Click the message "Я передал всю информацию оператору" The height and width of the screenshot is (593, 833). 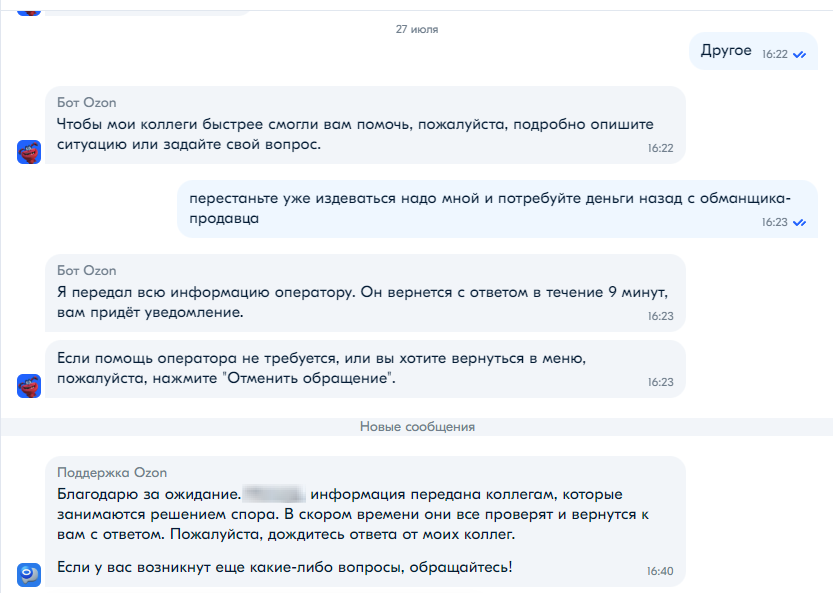(x=366, y=293)
